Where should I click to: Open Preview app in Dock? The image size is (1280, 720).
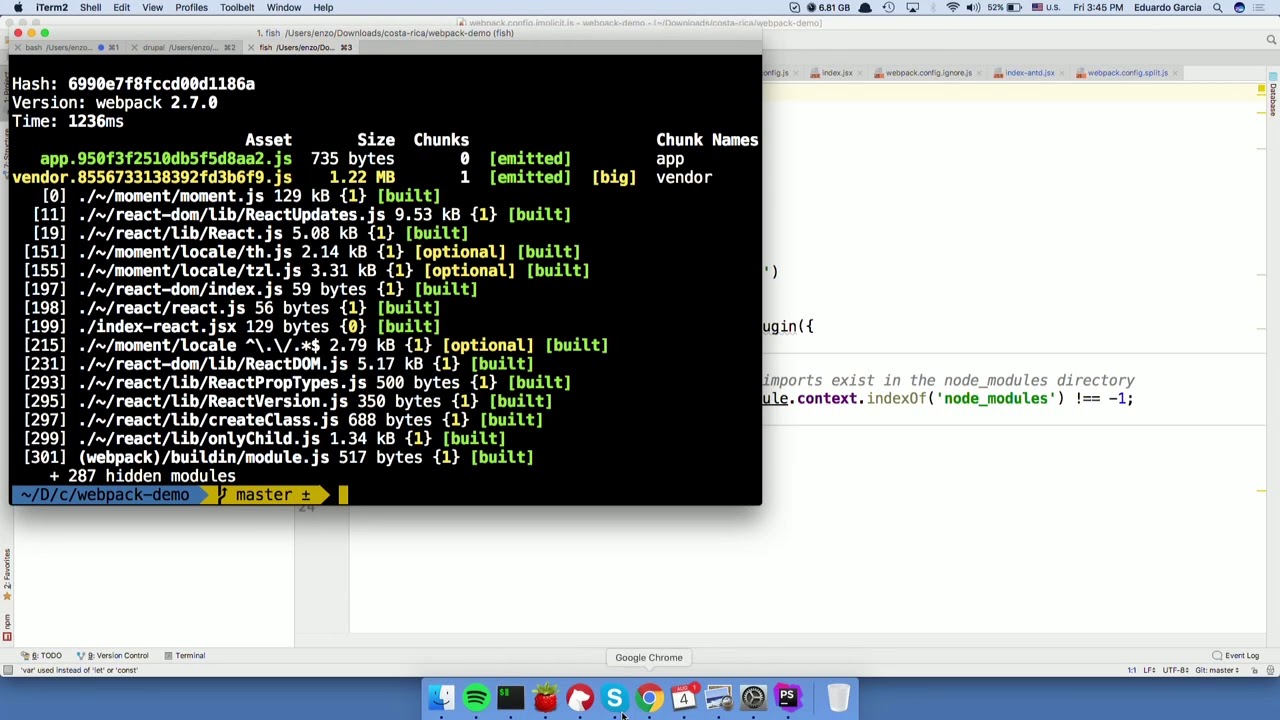[718, 697]
